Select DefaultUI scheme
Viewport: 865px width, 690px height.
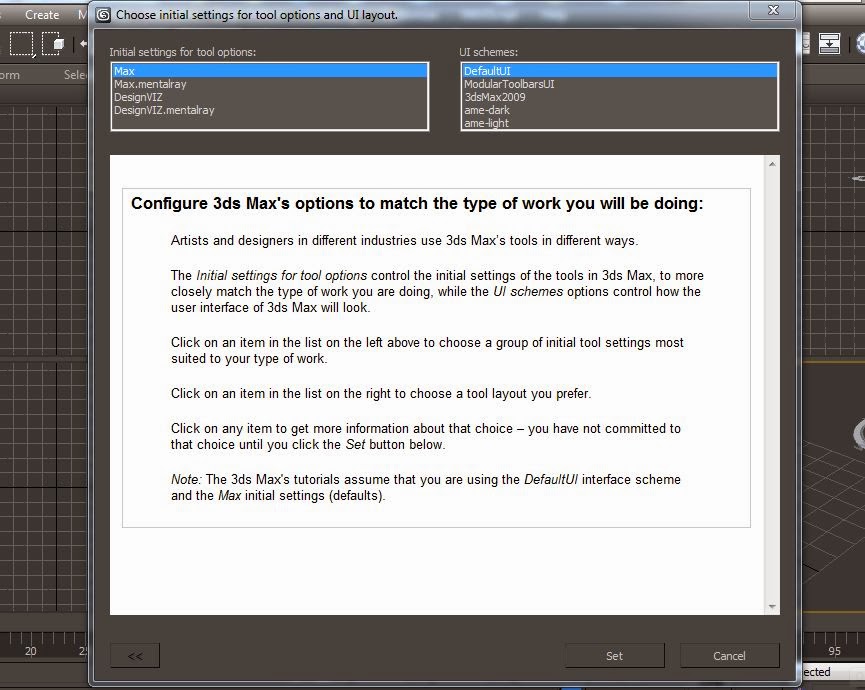(x=620, y=71)
